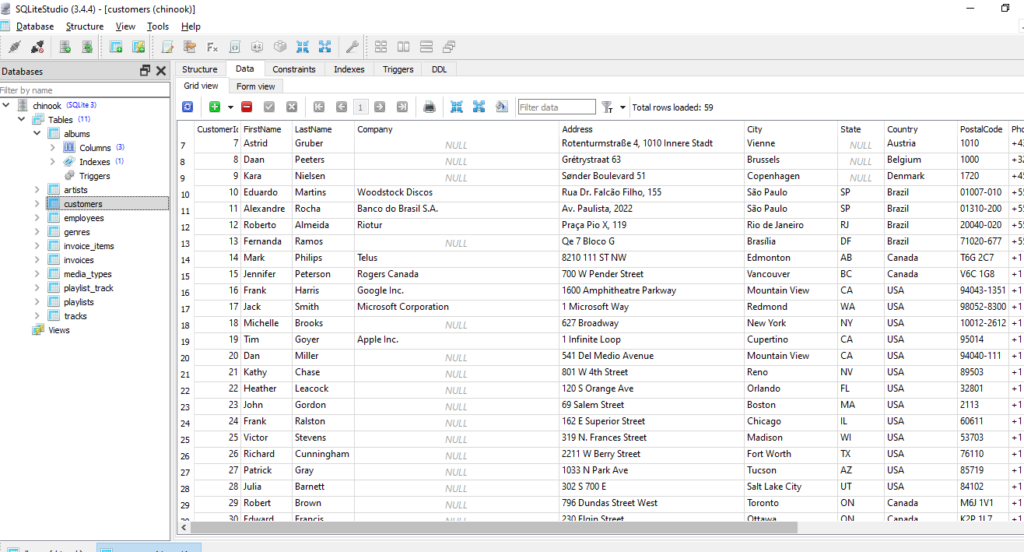
Task: Click the Connect to database plug icon
Action: [14, 47]
